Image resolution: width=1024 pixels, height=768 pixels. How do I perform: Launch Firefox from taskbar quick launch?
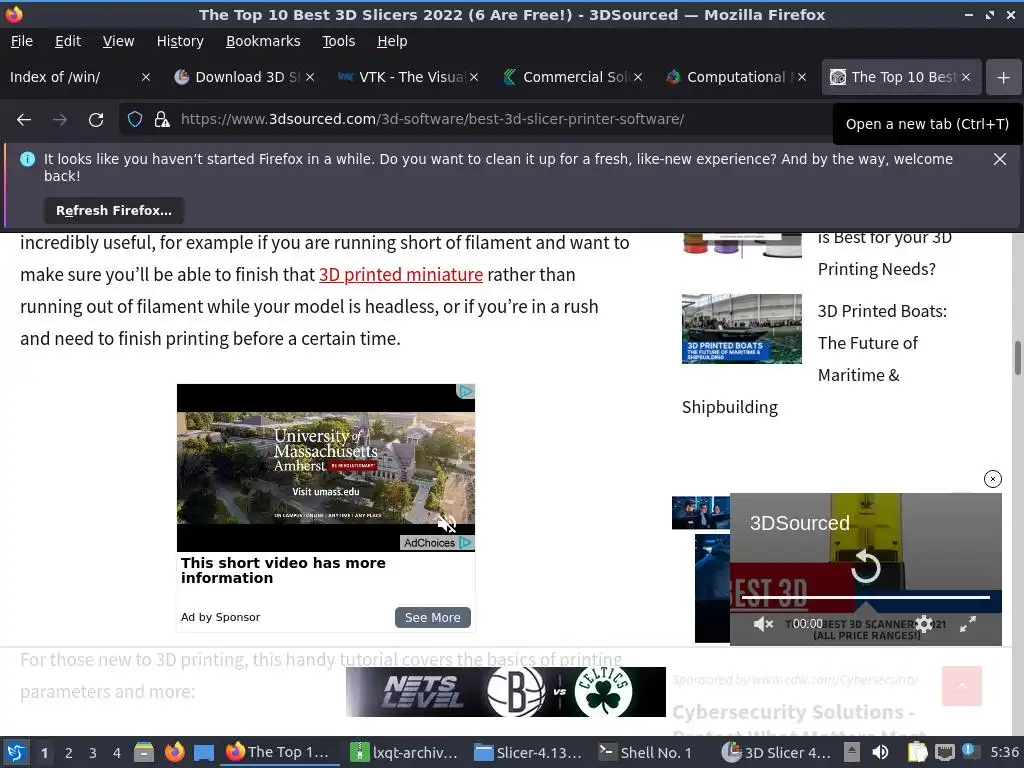pyautogui.click(x=174, y=752)
